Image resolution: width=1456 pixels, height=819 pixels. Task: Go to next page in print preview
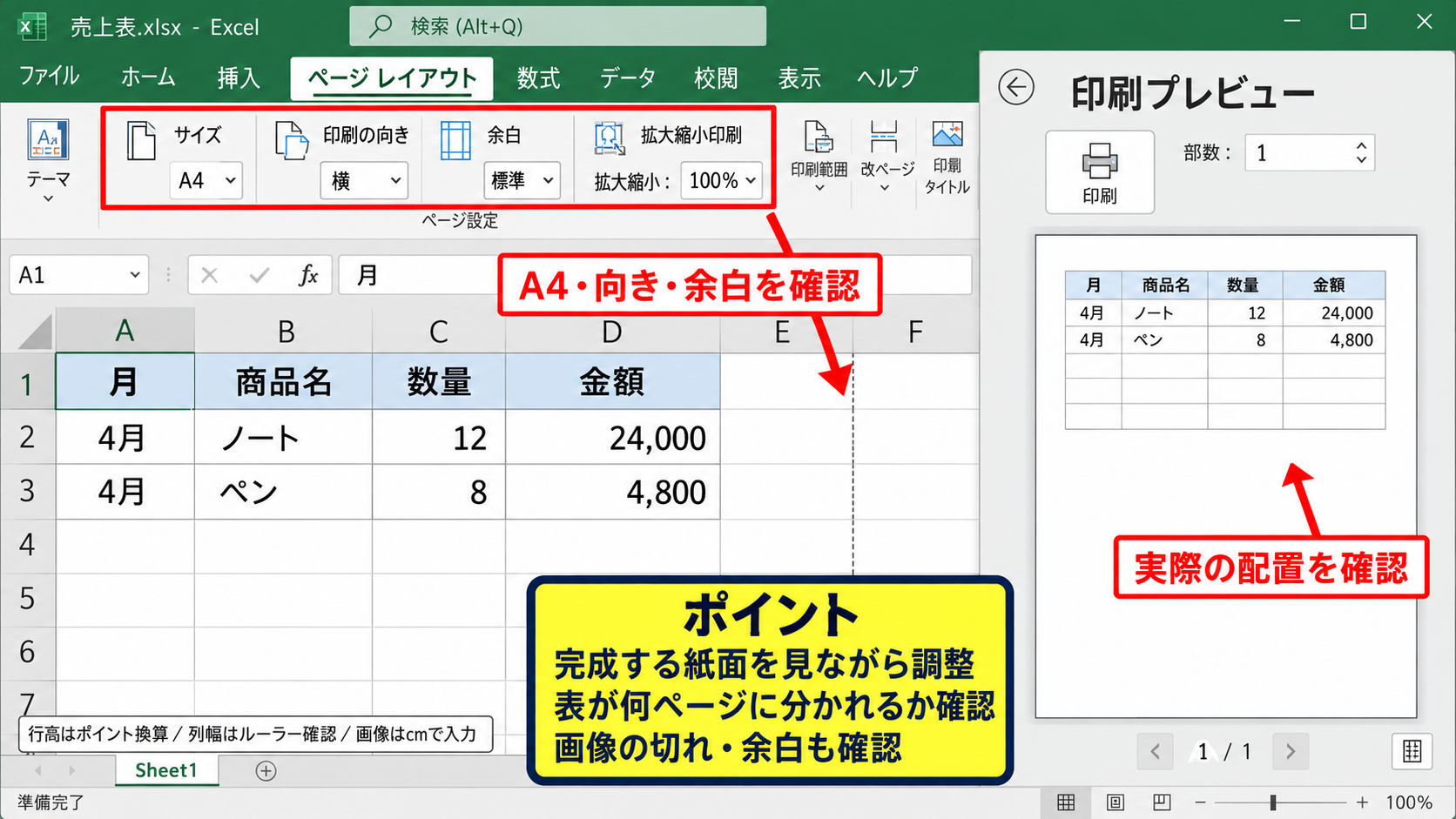tap(1291, 751)
